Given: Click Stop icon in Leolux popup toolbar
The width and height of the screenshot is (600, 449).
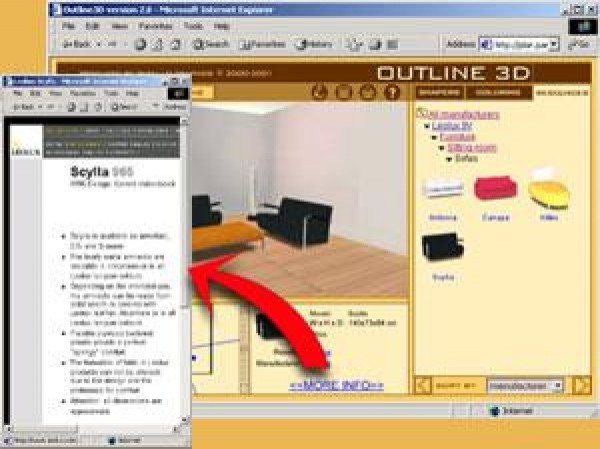Looking at the screenshot, I should tap(71, 107).
